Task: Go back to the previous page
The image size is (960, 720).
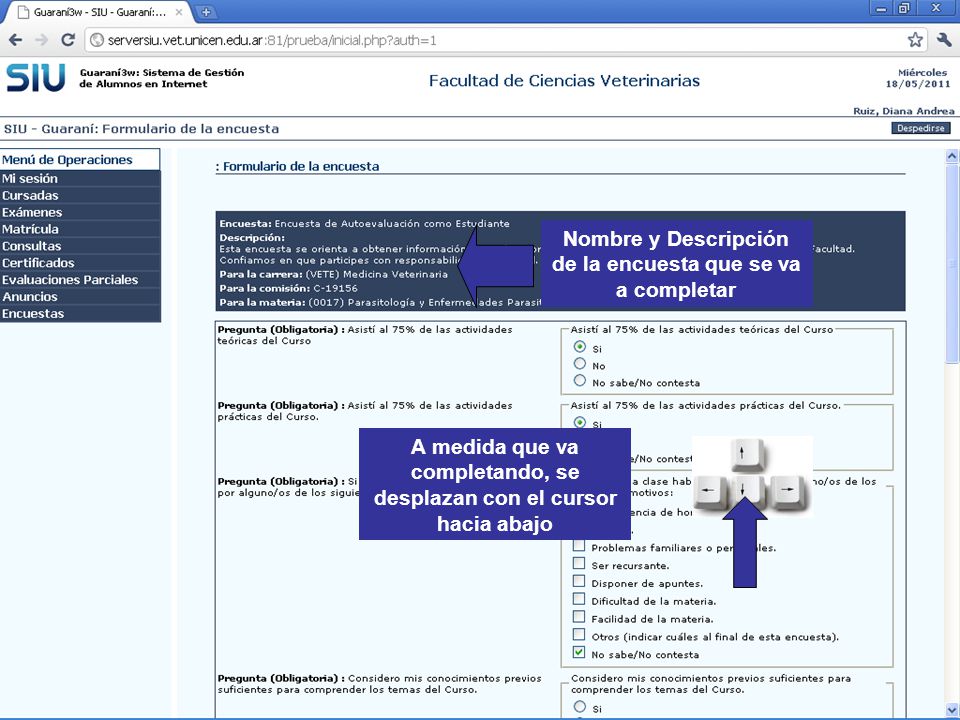Action: coord(16,40)
